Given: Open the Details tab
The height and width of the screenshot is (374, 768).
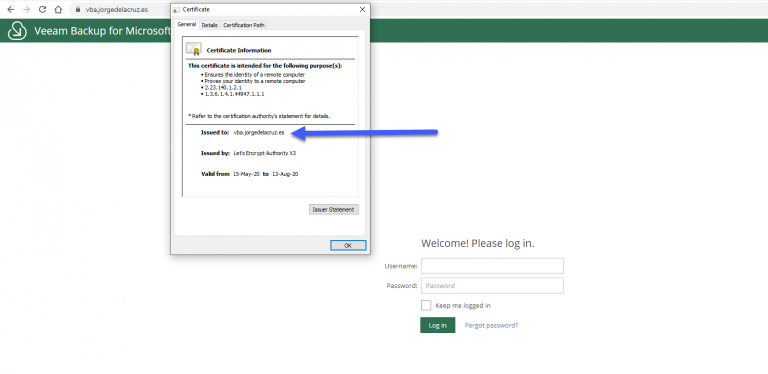Looking at the screenshot, I should 210,25.
